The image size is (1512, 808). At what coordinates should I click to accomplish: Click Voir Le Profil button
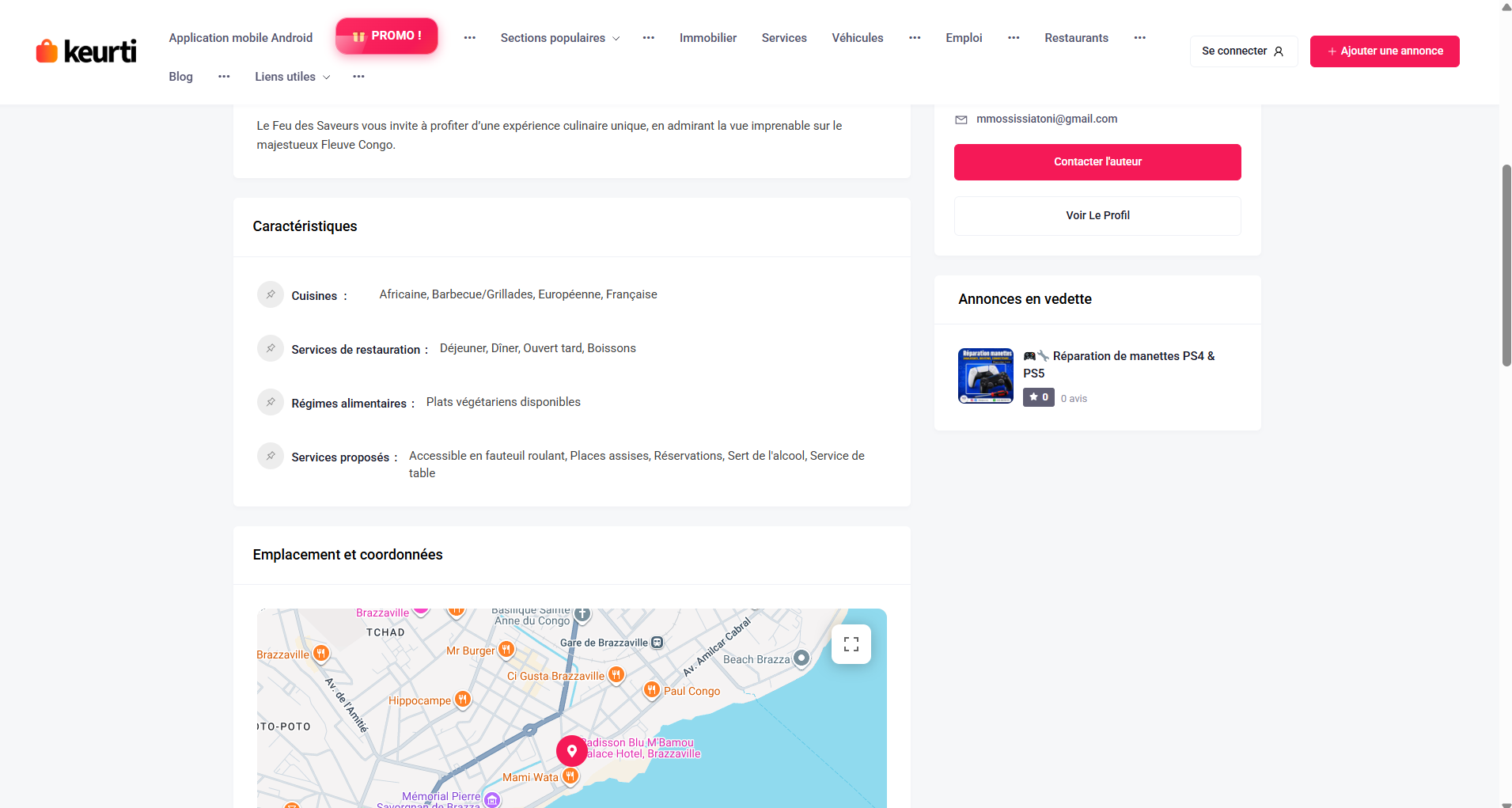[x=1097, y=216]
